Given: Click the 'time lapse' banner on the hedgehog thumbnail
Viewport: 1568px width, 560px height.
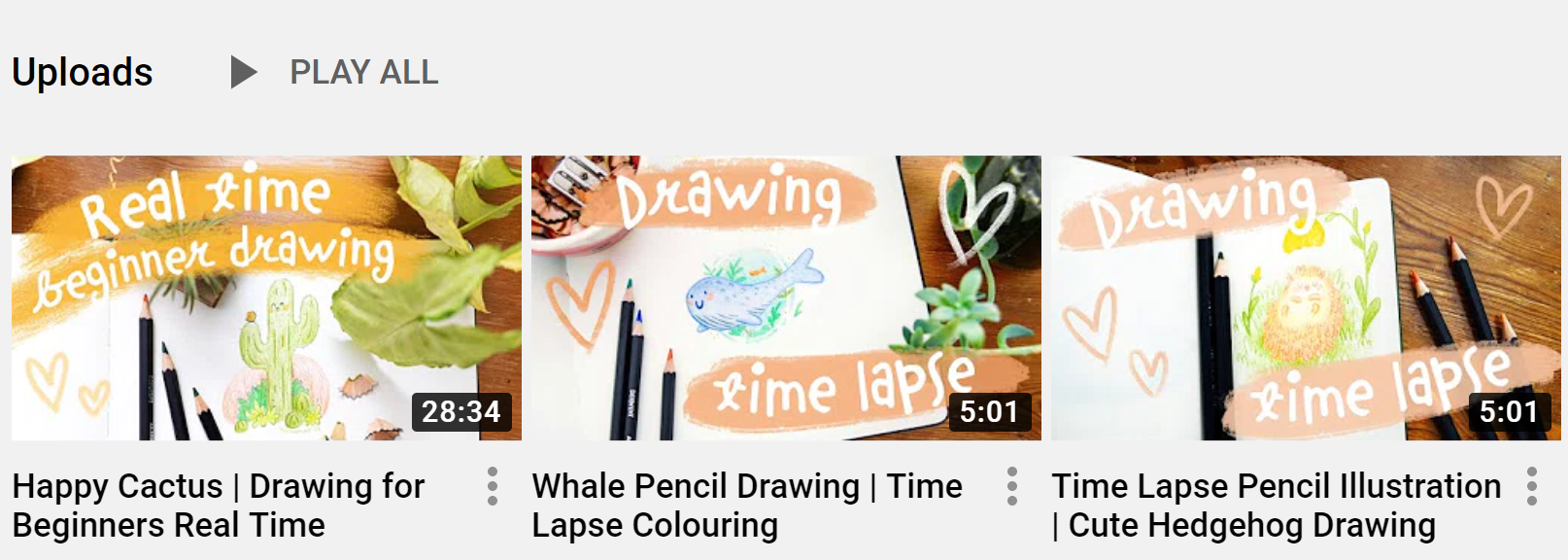Looking at the screenshot, I should click(x=1381, y=389).
